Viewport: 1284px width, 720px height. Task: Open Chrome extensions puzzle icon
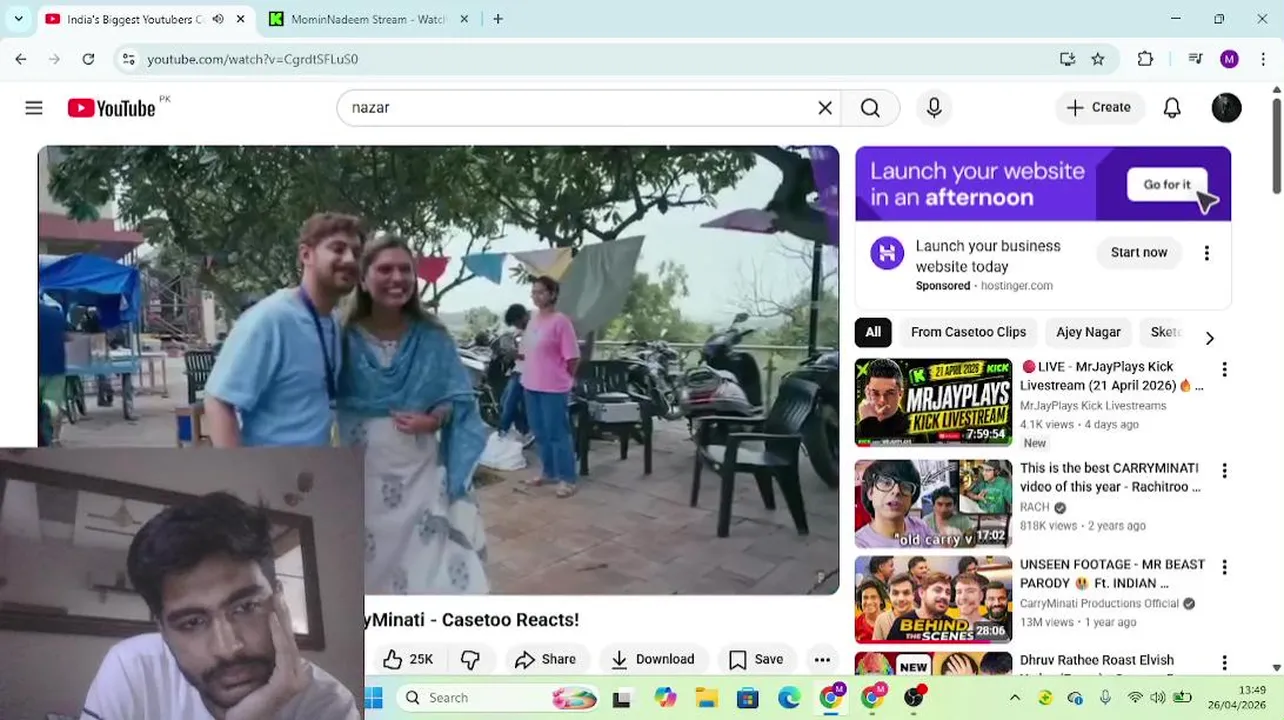point(1146,59)
